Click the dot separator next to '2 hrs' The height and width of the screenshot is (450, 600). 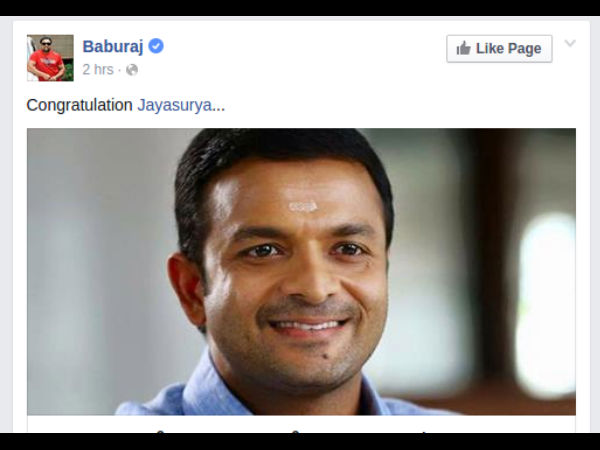(x=119, y=70)
